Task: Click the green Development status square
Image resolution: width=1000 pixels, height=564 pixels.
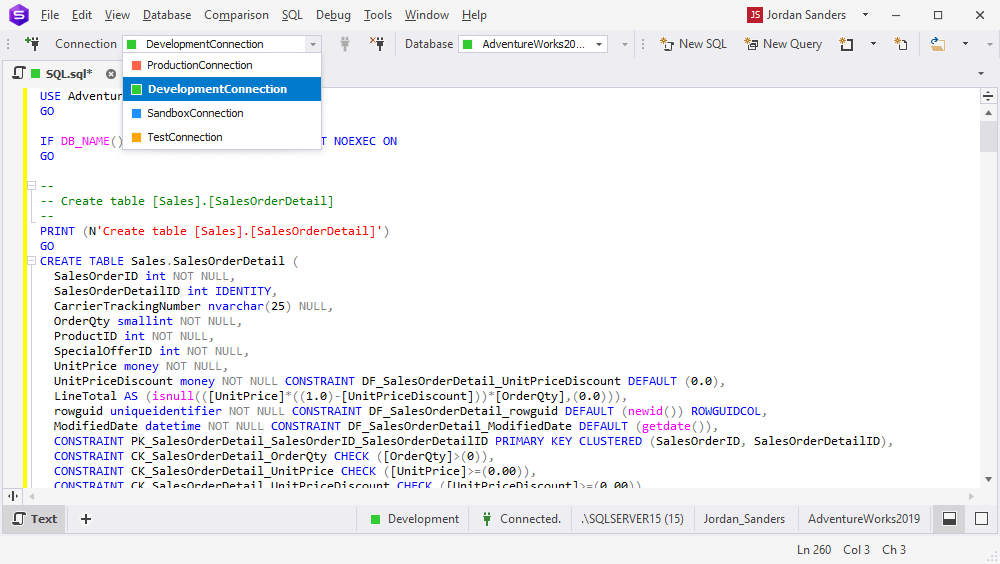Action: [x=376, y=519]
